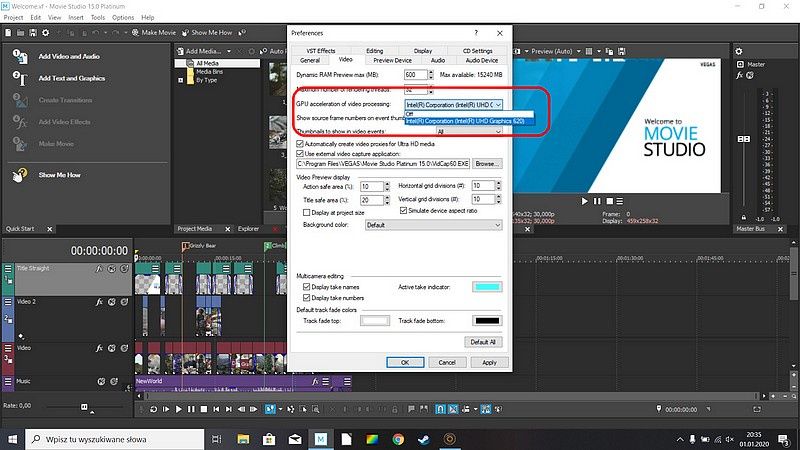This screenshot has width=800, height=450.
Task: Open the Insert menu
Action: point(76,17)
